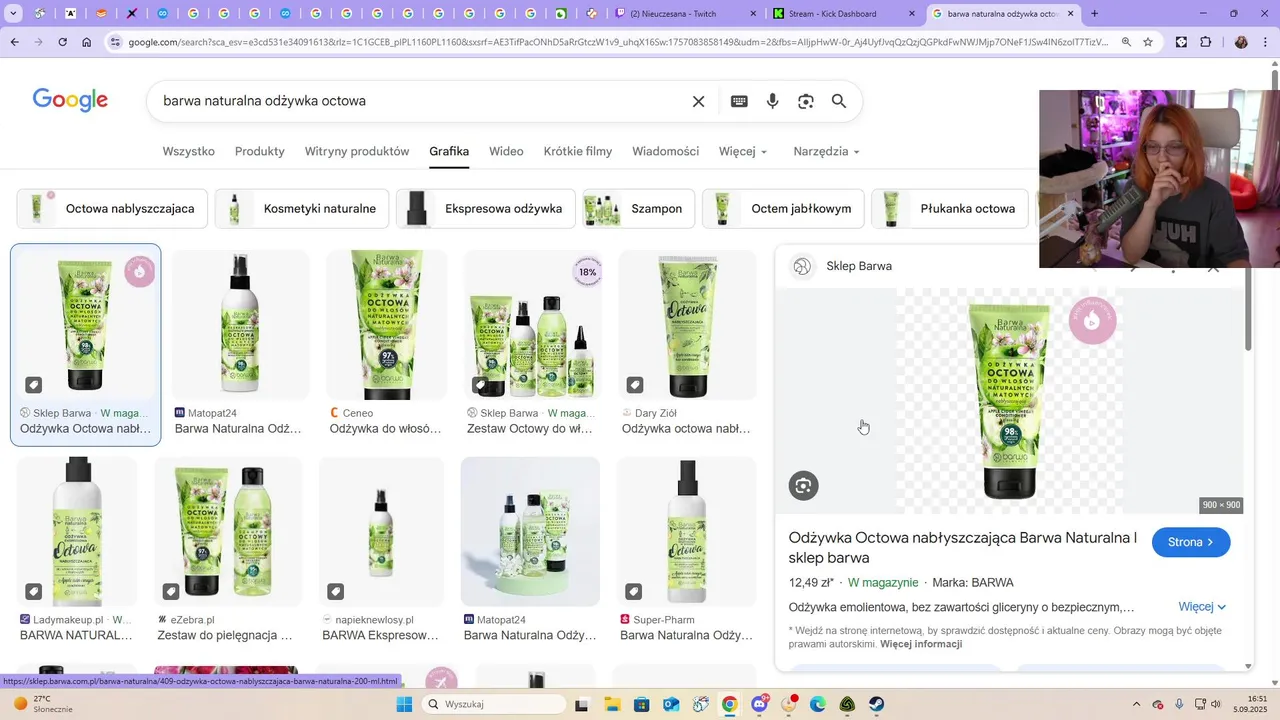This screenshot has width=1280, height=720.
Task: Open Outlook from the taskbar
Action: [671, 704]
